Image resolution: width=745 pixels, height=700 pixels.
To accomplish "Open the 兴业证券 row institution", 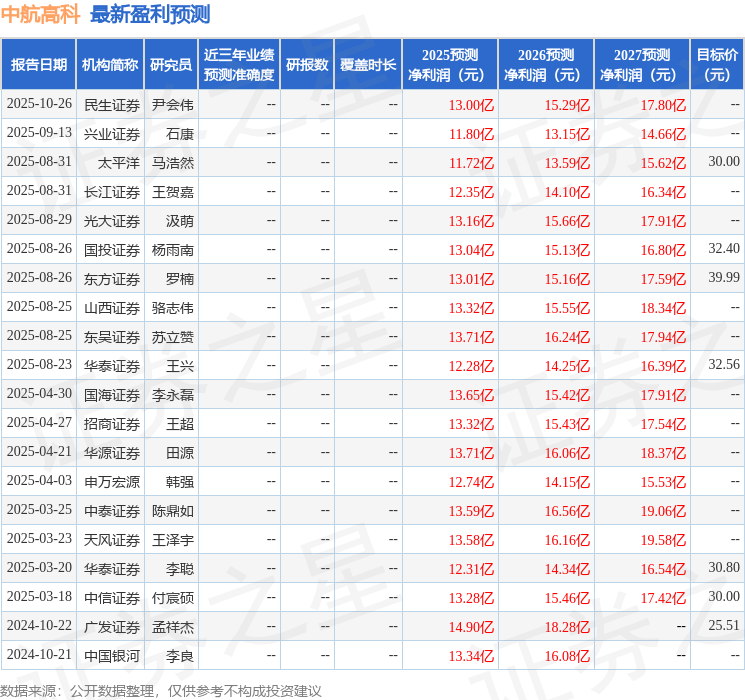I will coord(112,133).
